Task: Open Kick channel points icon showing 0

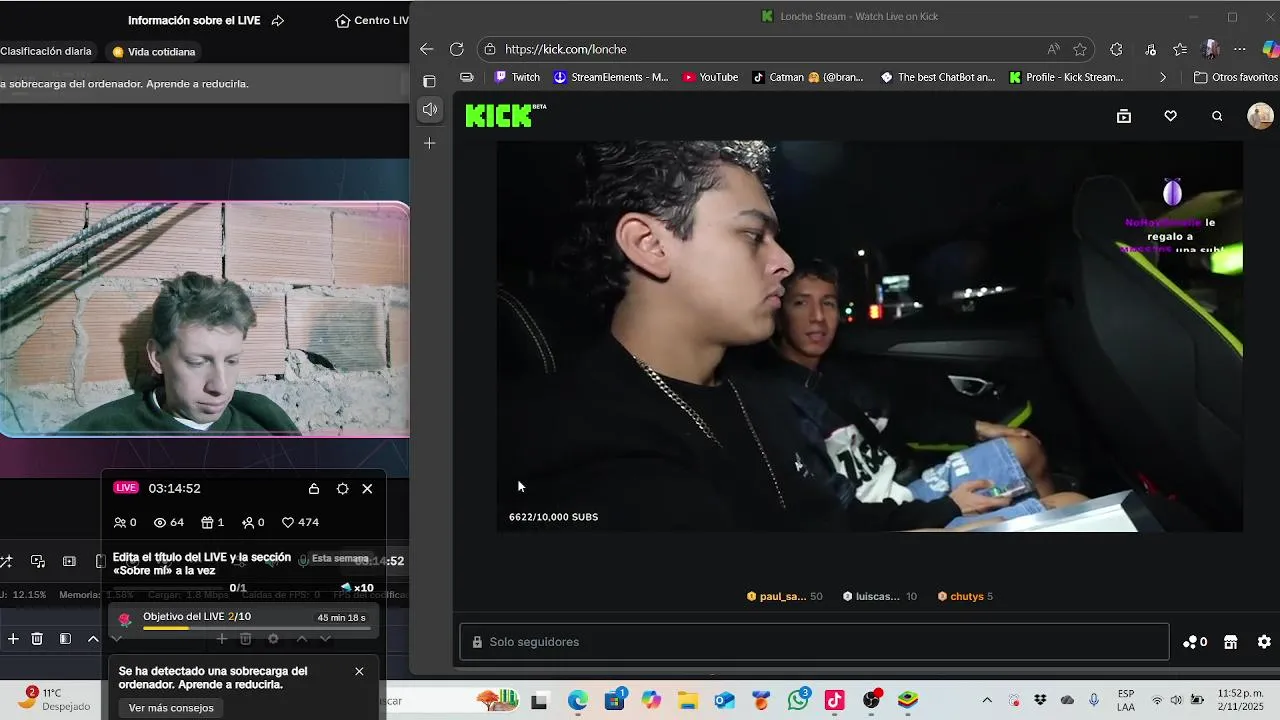Action: [1195, 642]
